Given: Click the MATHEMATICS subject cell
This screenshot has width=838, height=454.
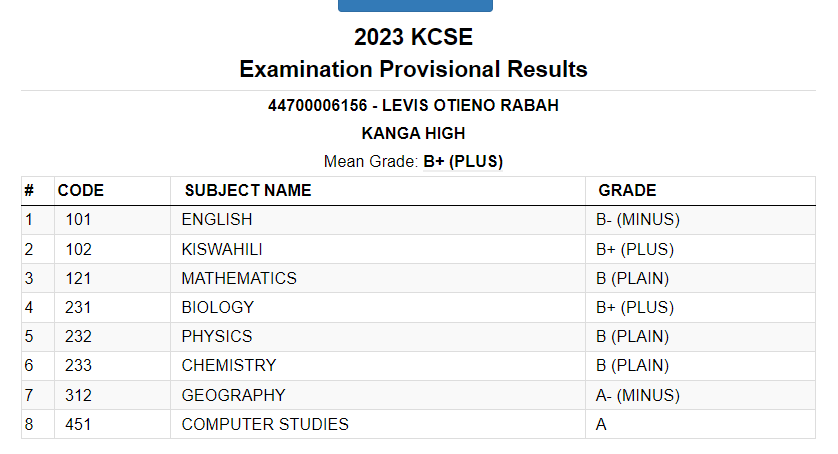Looking at the screenshot, I should (x=239, y=278).
